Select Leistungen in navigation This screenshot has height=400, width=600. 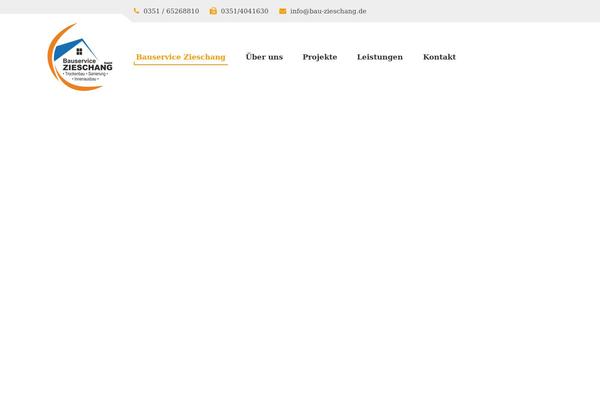[x=380, y=57]
